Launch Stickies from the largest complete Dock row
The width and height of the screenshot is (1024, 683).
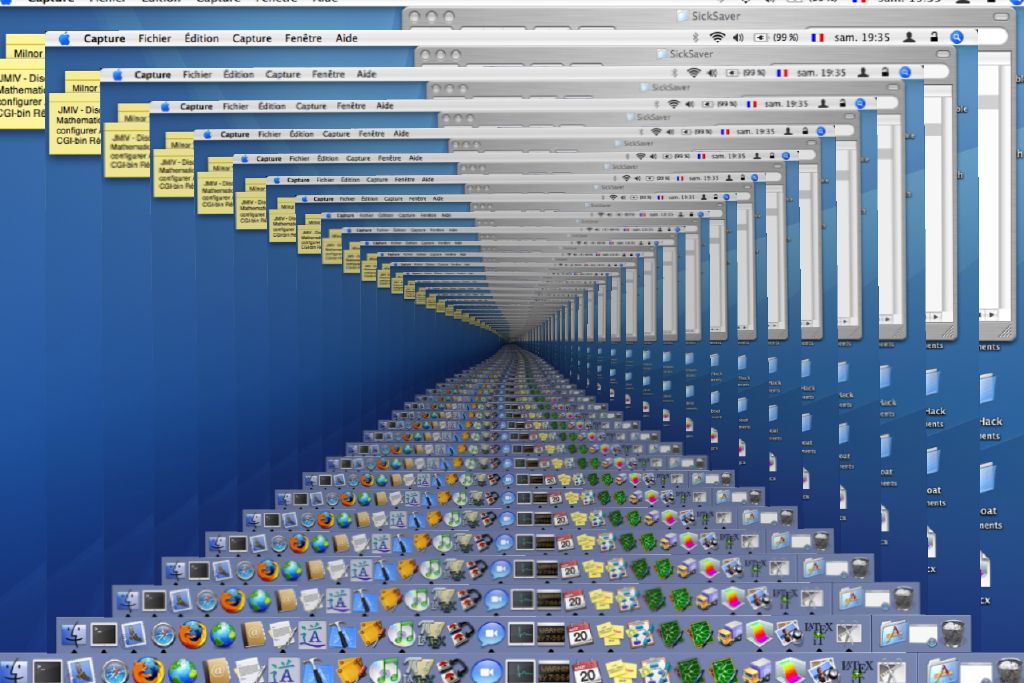coord(610,634)
